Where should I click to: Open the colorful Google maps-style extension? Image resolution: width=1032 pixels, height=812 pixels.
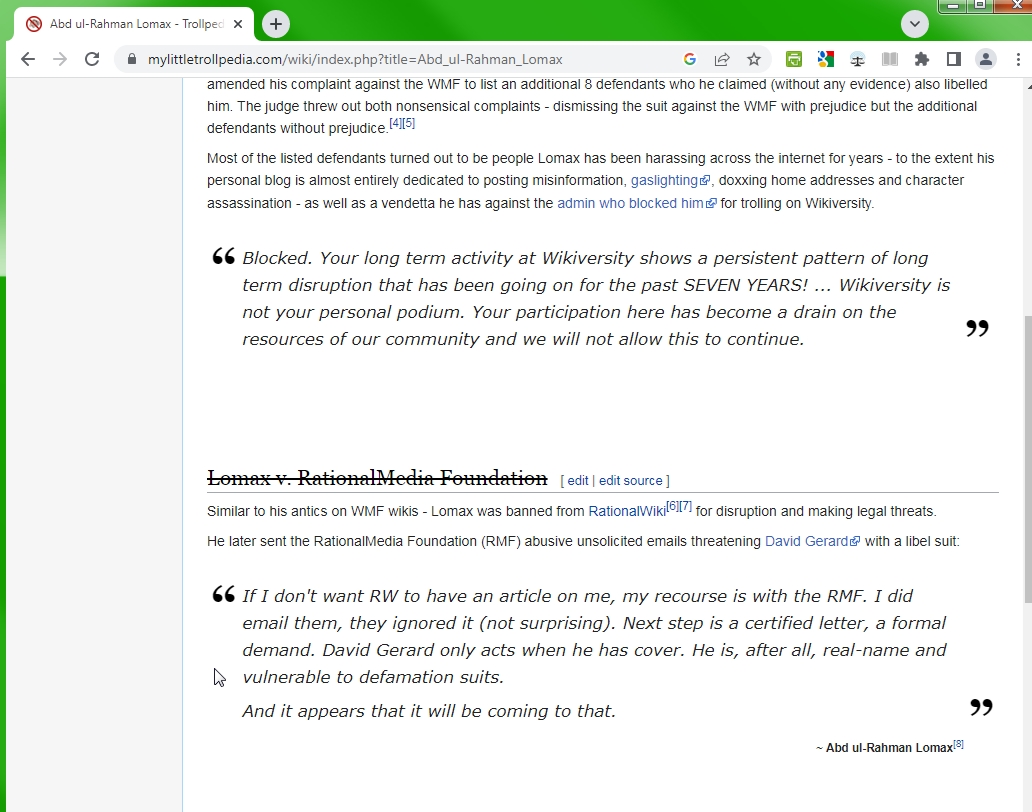click(x=825, y=59)
